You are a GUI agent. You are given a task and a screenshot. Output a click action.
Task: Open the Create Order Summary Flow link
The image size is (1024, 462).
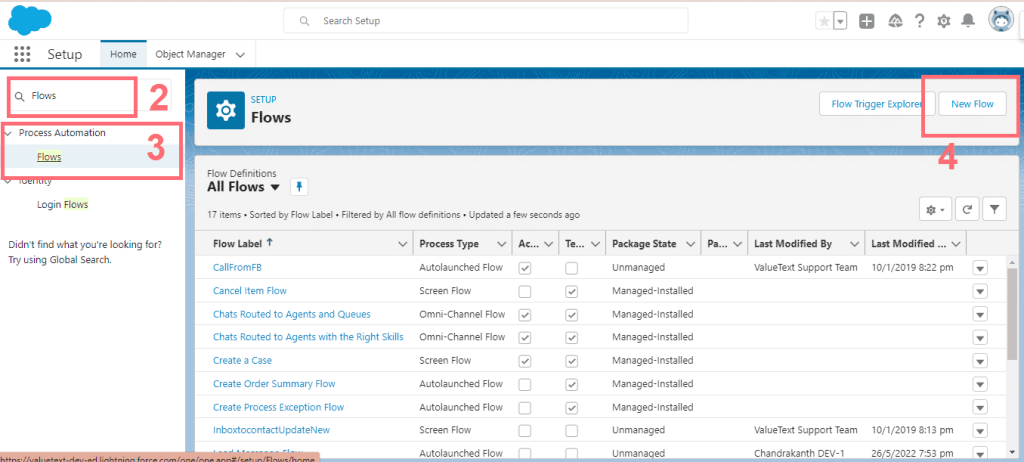point(274,384)
